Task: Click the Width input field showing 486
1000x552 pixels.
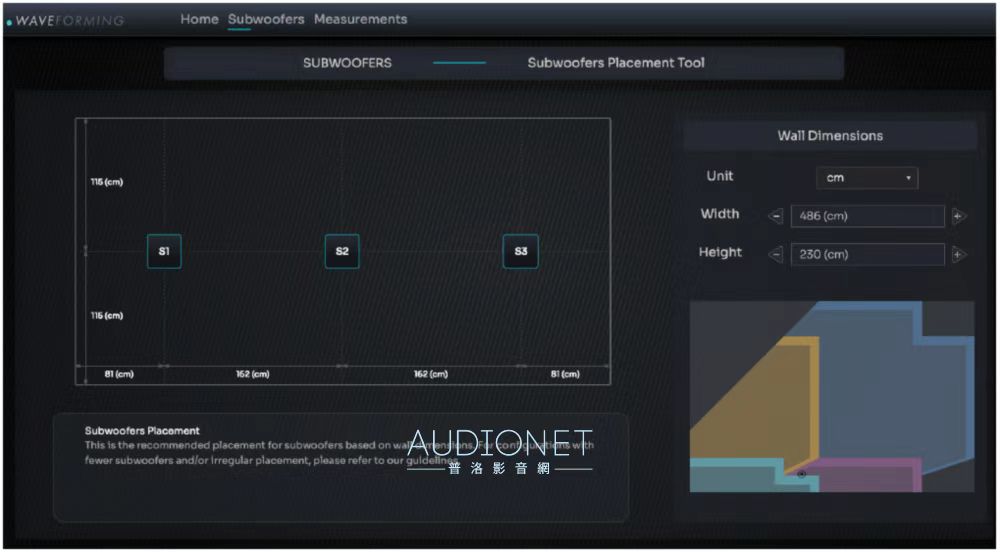Action: click(x=867, y=216)
